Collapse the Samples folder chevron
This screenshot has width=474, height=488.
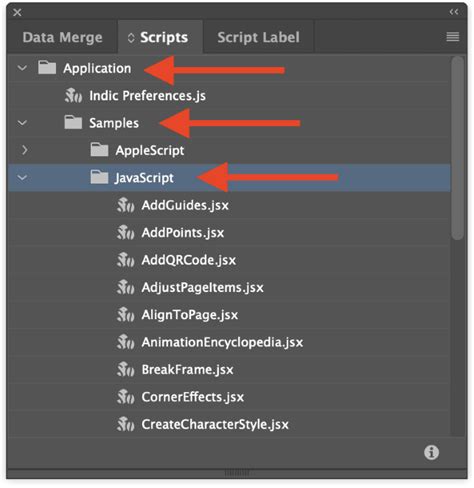coord(22,123)
